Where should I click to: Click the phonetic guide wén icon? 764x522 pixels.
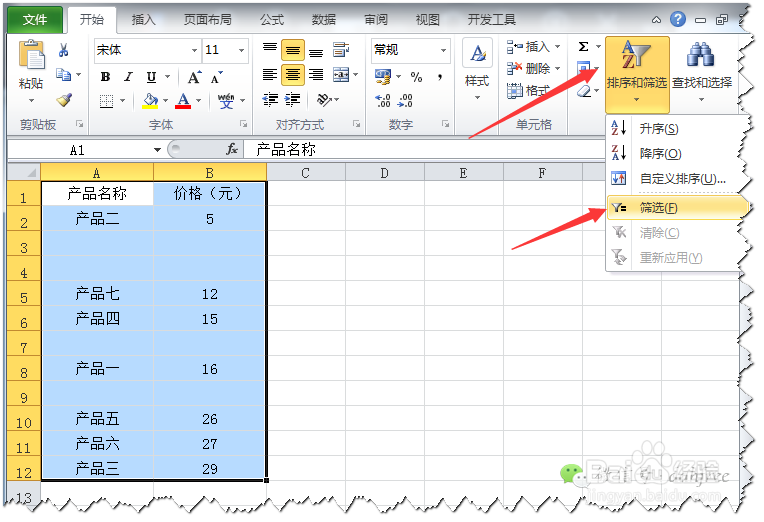tap(226, 101)
